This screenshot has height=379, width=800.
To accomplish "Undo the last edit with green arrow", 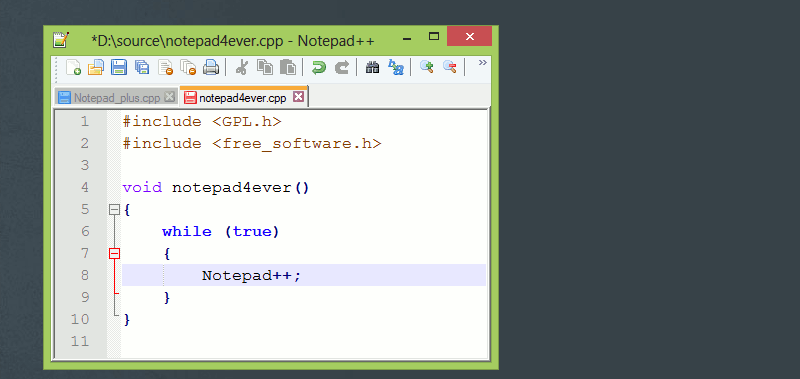I will tap(319, 67).
